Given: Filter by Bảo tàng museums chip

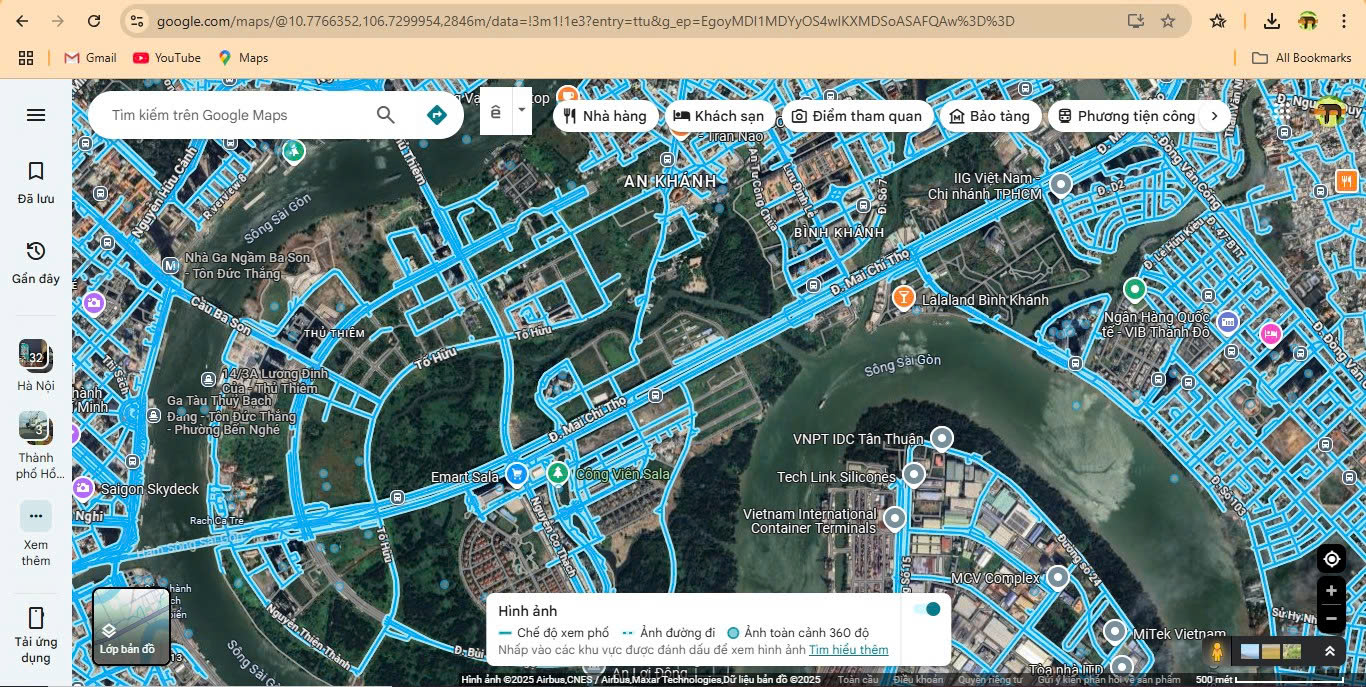Looking at the screenshot, I should [x=989, y=116].
